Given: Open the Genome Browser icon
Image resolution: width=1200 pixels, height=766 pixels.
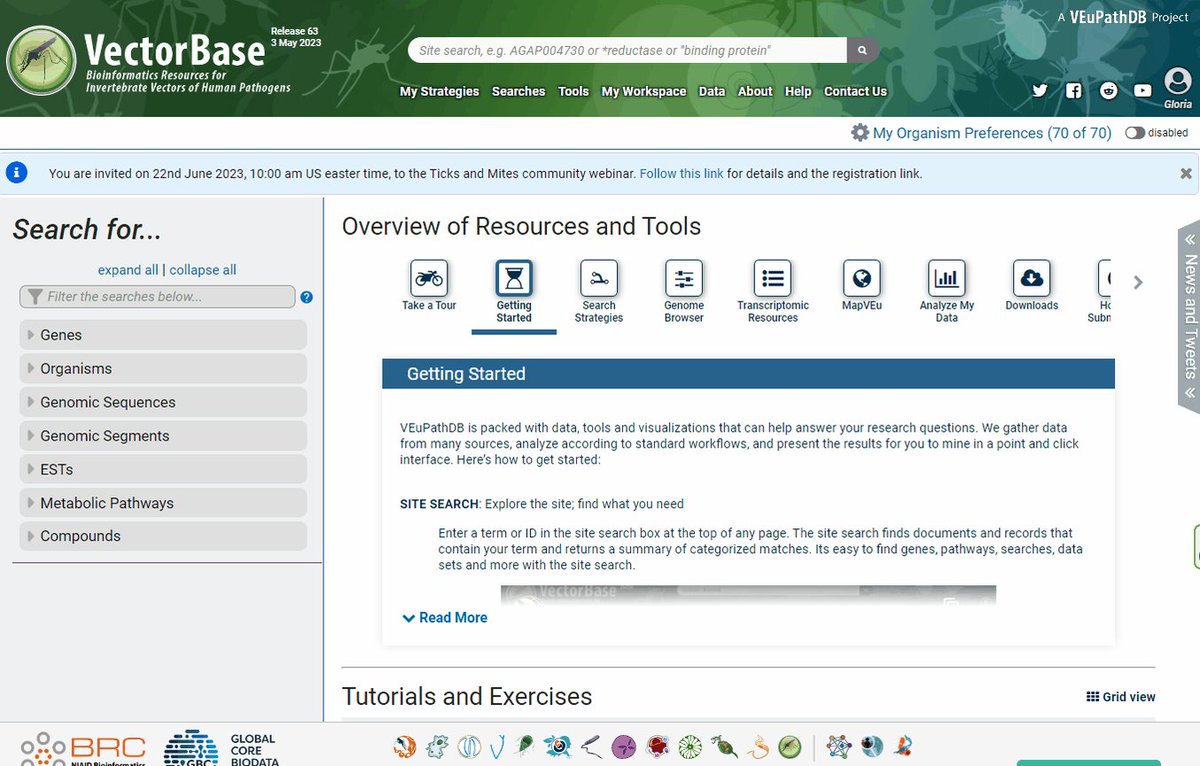Looking at the screenshot, I should [684, 277].
